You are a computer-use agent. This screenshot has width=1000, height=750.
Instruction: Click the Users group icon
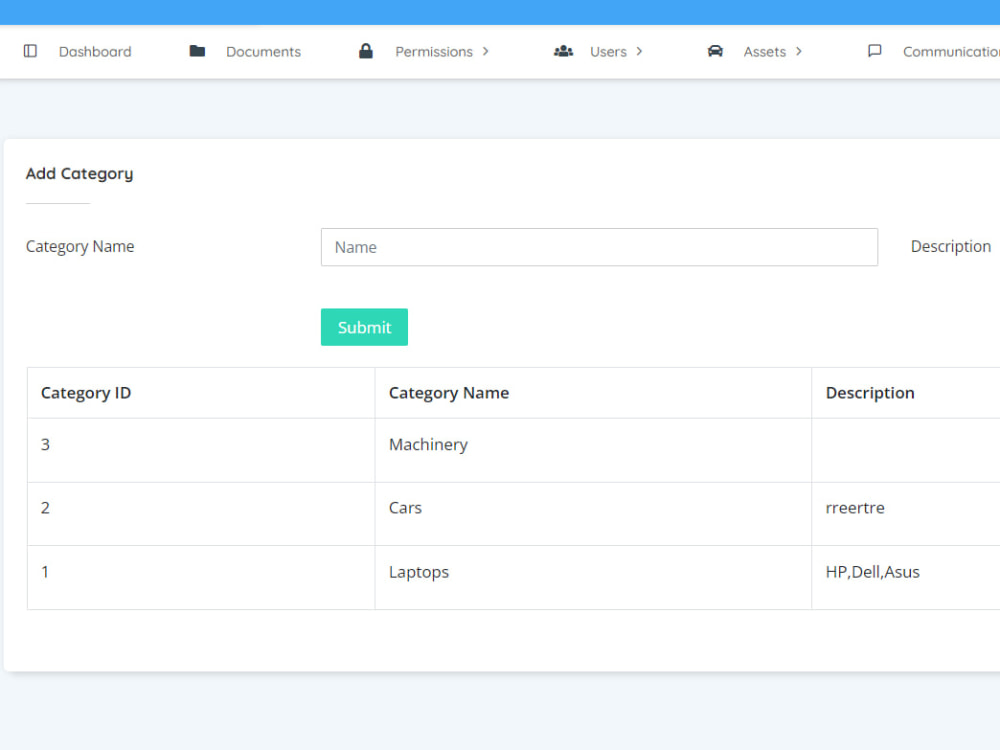click(563, 51)
